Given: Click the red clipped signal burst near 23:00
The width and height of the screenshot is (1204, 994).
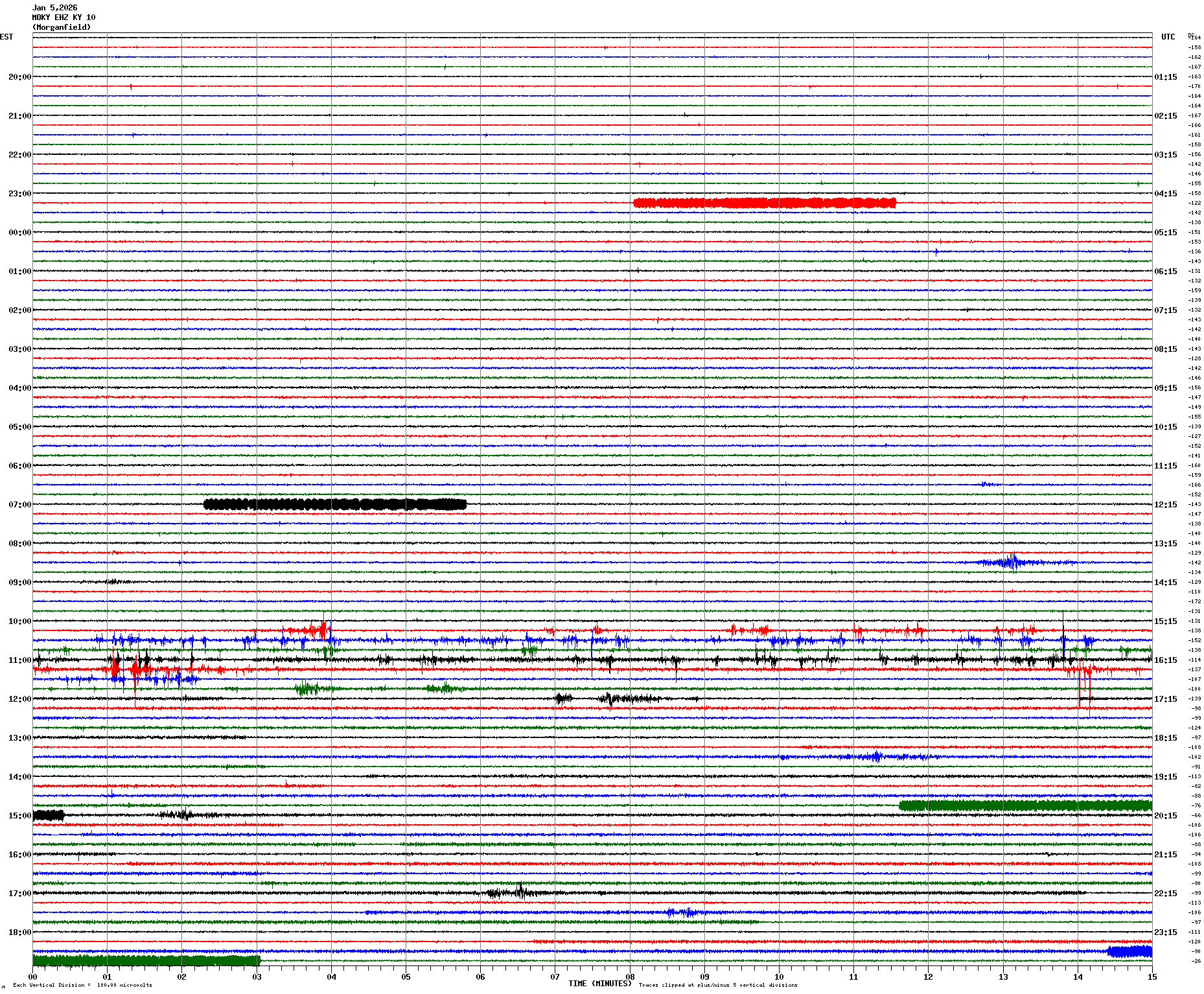Looking at the screenshot, I should click(765, 203).
